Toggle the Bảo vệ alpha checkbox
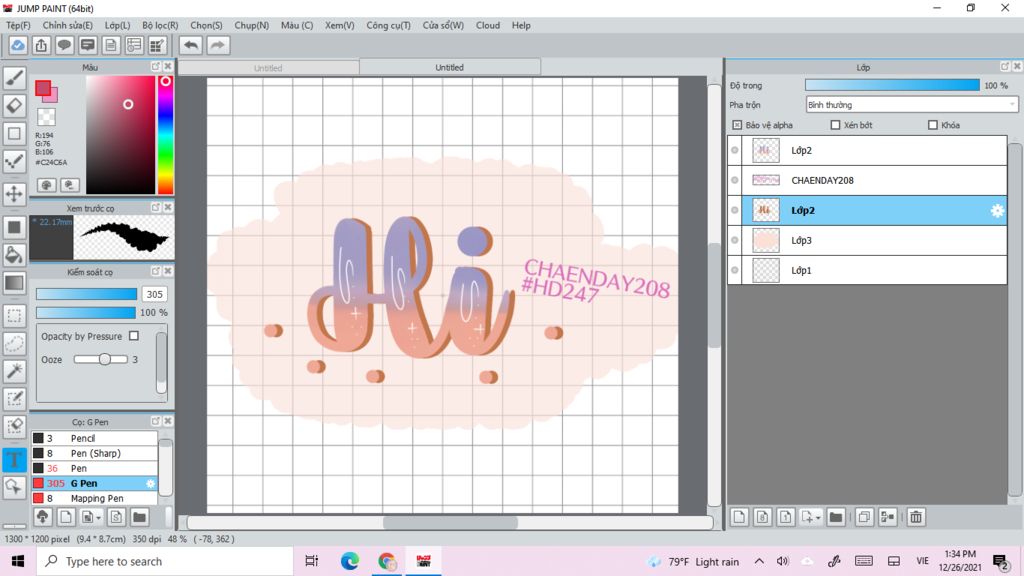 [x=737, y=125]
